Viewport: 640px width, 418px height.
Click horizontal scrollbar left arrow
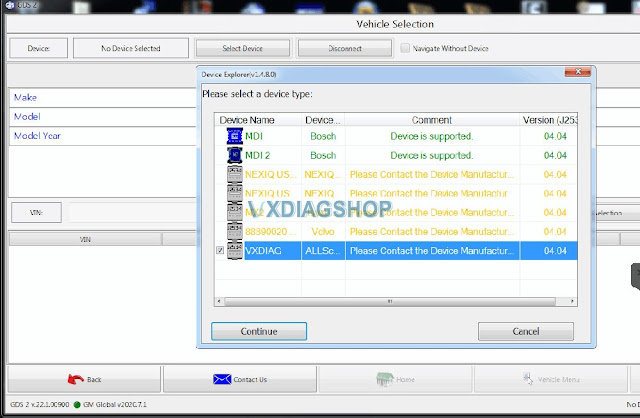[219, 301]
